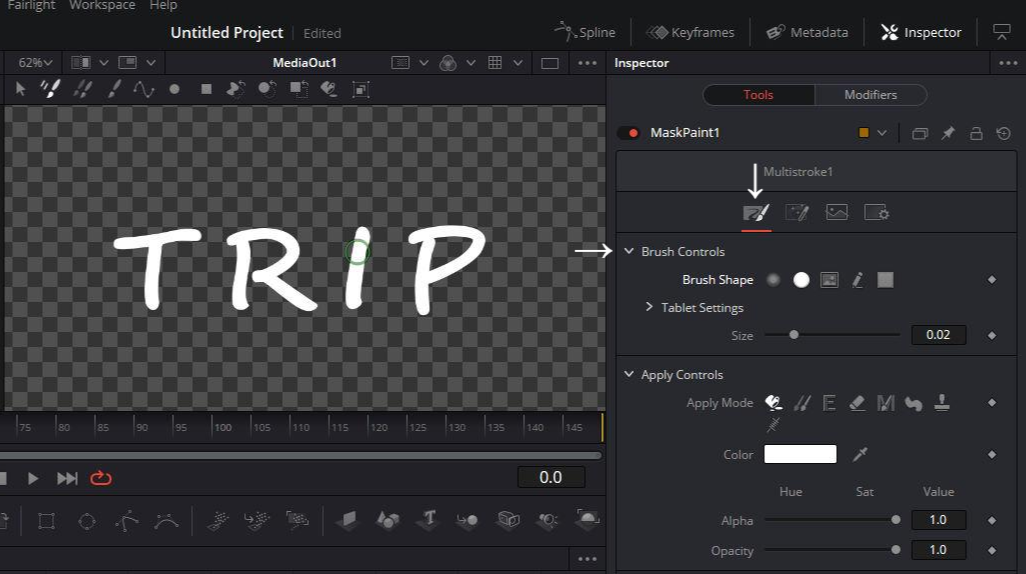This screenshot has height=574, width=1026.
Task: Add Polygon mask node from bottom toolbar
Action: pyautogui.click(x=127, y=521)
